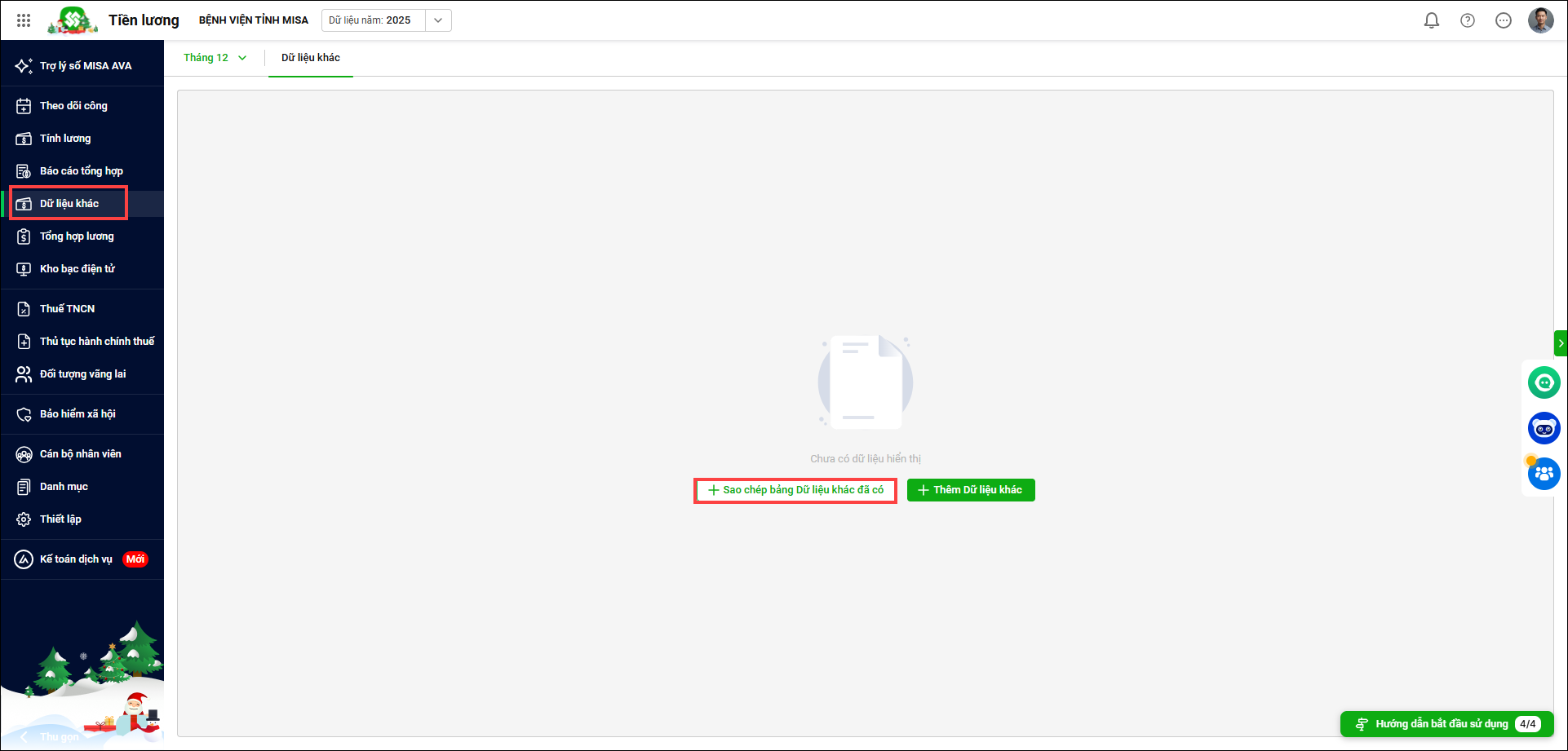This screenshot has height=751, width=1568.
Task: Click Thêm Dữ liệu khác button
Action: pos(970,490)
